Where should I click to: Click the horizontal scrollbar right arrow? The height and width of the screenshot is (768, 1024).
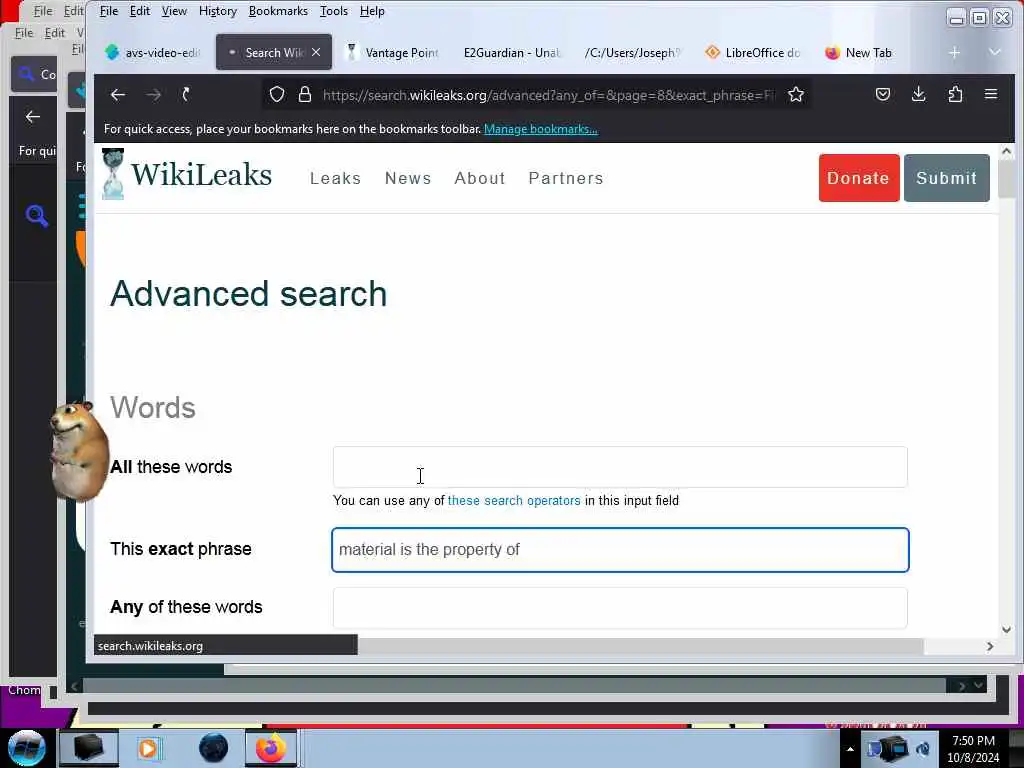(990, 647)
